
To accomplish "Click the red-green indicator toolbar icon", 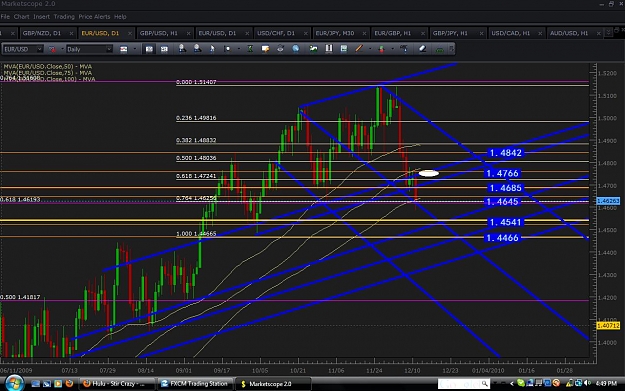I will point(381,49).
